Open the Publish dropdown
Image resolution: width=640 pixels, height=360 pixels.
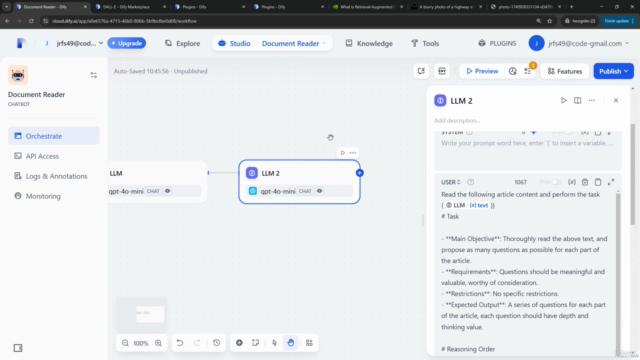pyautogui.click(x=613, y=71)
